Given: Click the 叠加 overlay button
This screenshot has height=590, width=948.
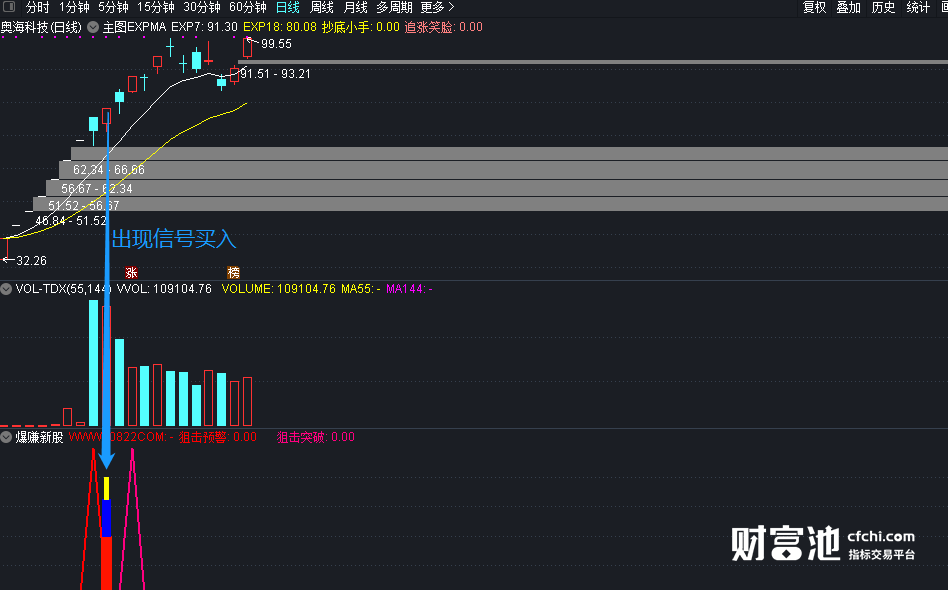Looking at the screenshot, I should coord(848,7).
